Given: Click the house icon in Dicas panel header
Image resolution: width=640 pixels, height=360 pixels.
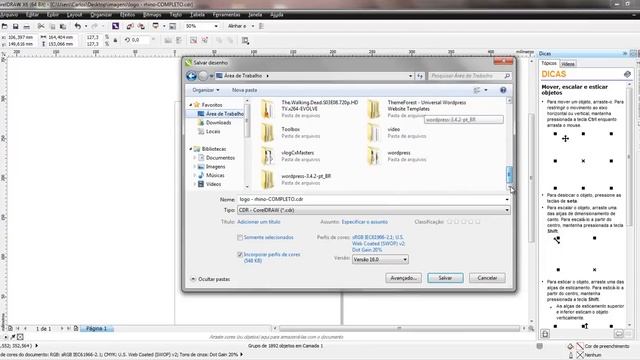Looking at the screenshot, I should tap(627, 74).
